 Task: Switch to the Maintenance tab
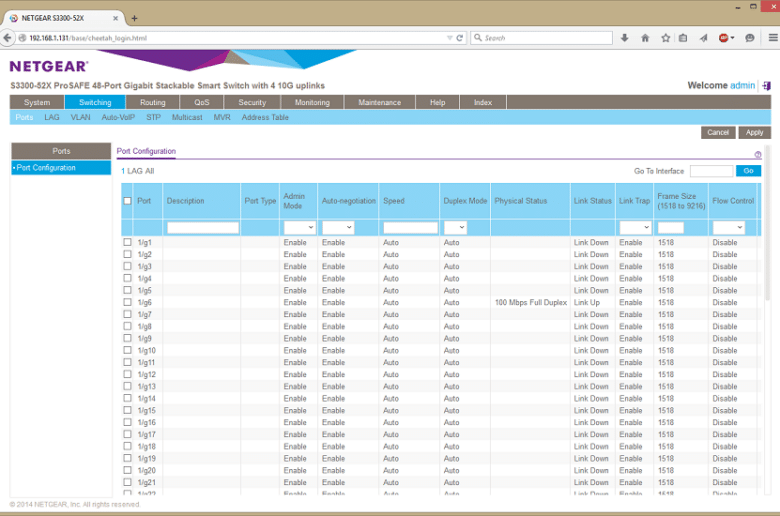380,103
